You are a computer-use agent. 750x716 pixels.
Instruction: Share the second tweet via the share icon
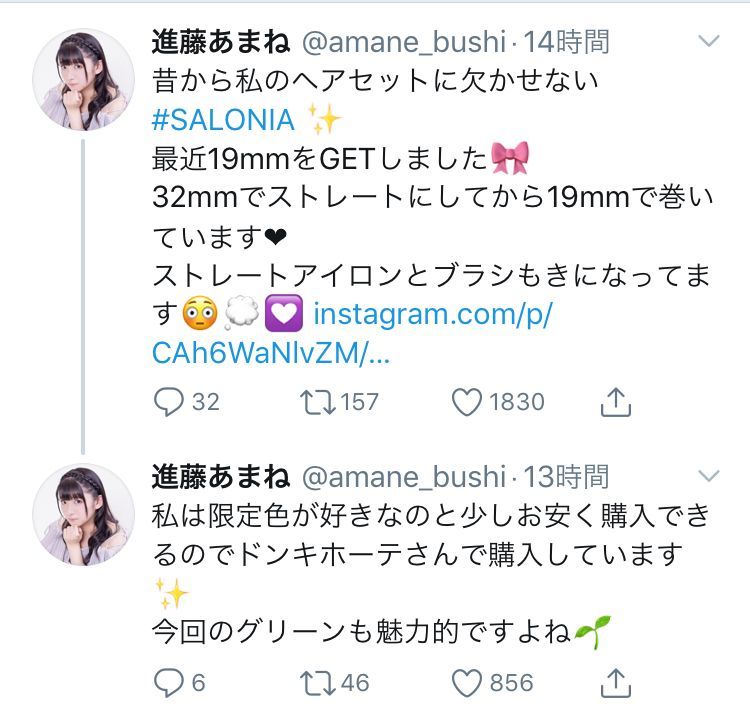(616, 683)
